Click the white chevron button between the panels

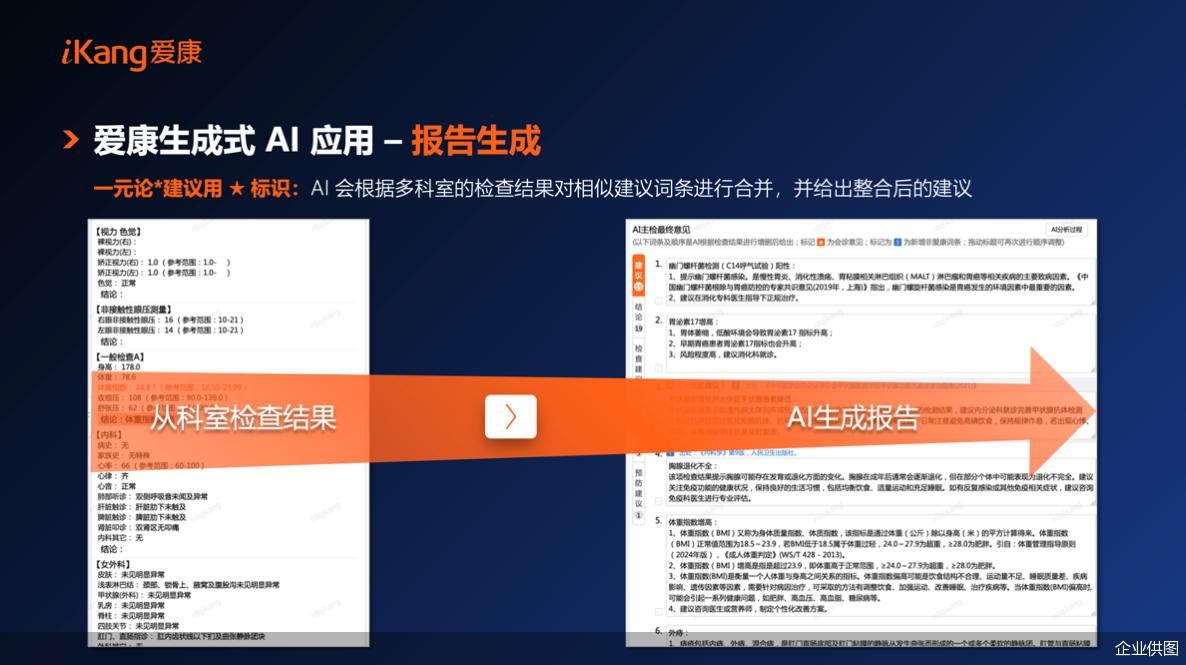pos(510,417)
